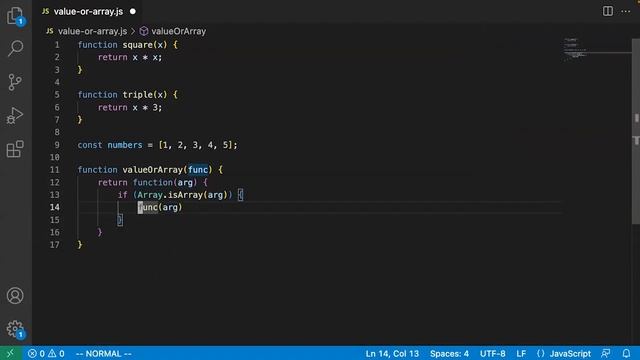The width and height of the screenshot is (640, 360).
Task: Click line number 1 in gutter
Action: [x=57, y=45]
